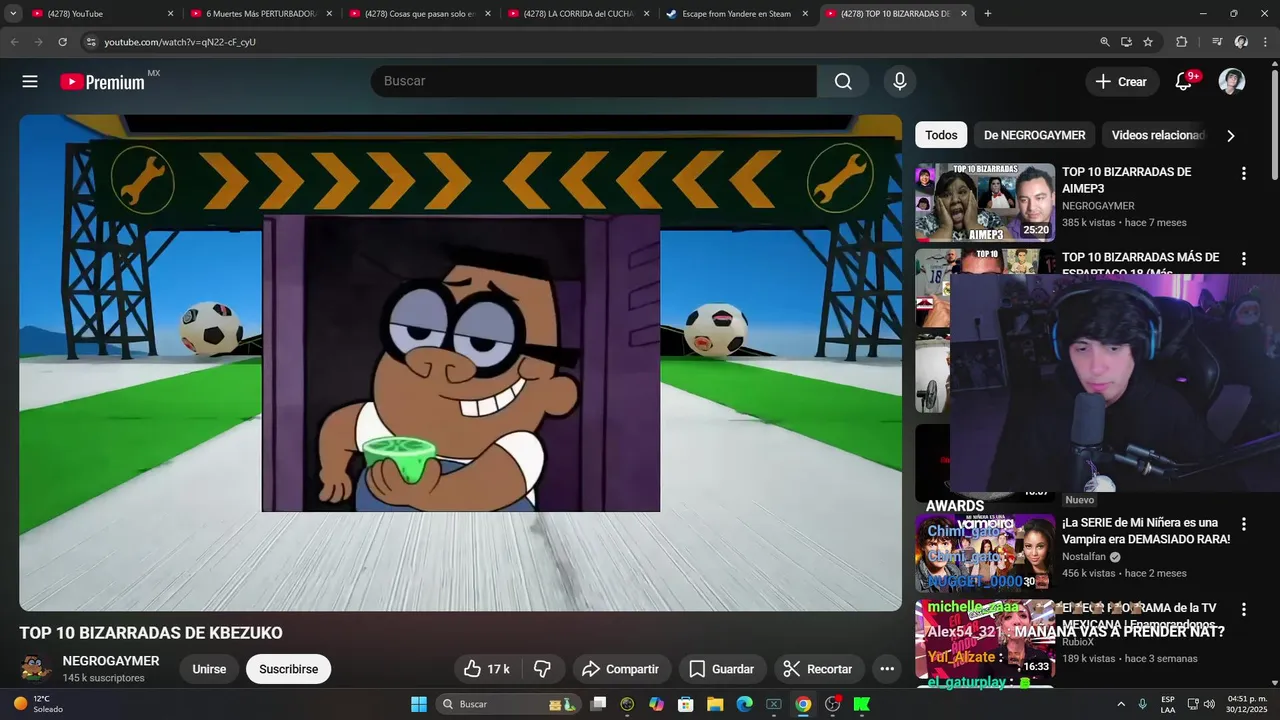Image resolution: width=1280 pixels, height=720 pixels.
Task: Open more actions ellipsis below video
Action: [887, 669]
